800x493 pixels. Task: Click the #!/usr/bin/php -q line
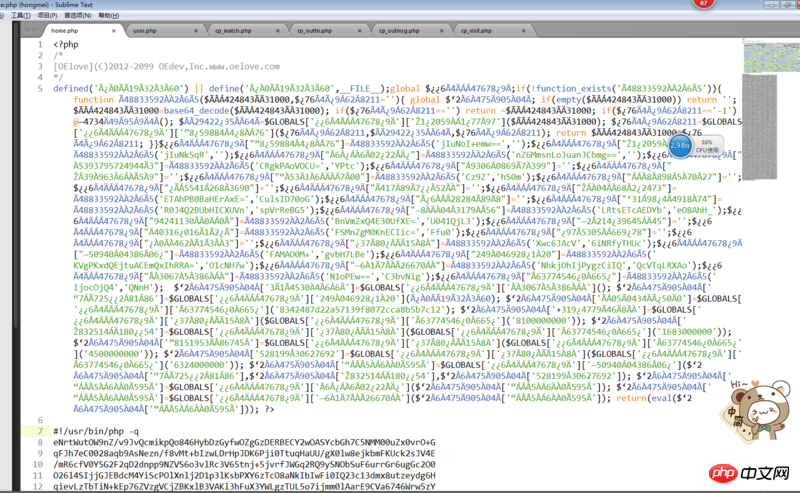[96, 431]
